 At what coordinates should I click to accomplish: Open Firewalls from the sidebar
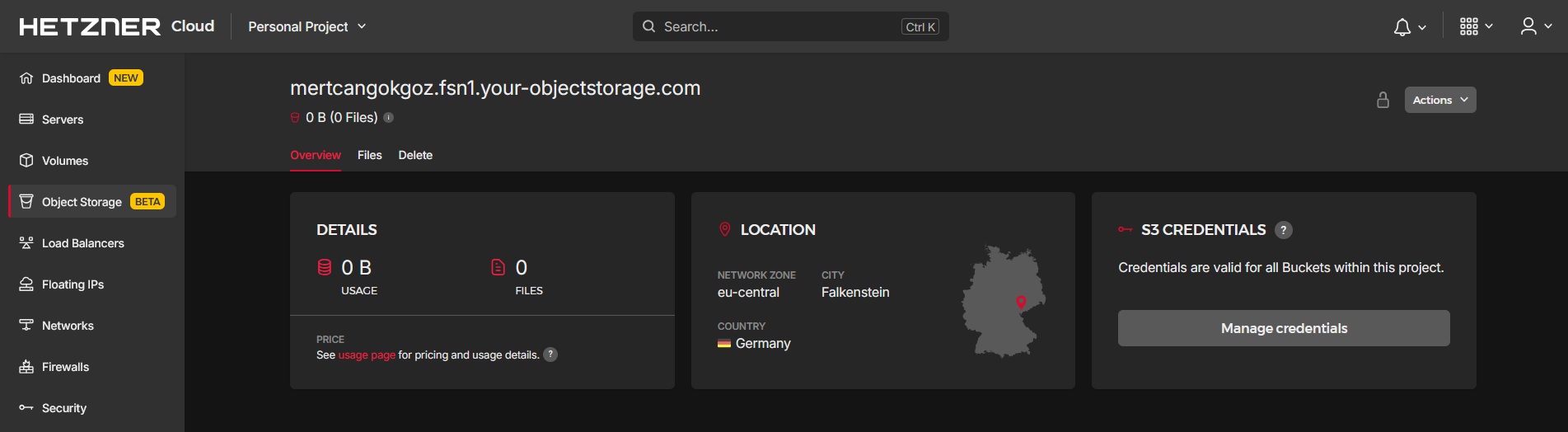[65, 367]
